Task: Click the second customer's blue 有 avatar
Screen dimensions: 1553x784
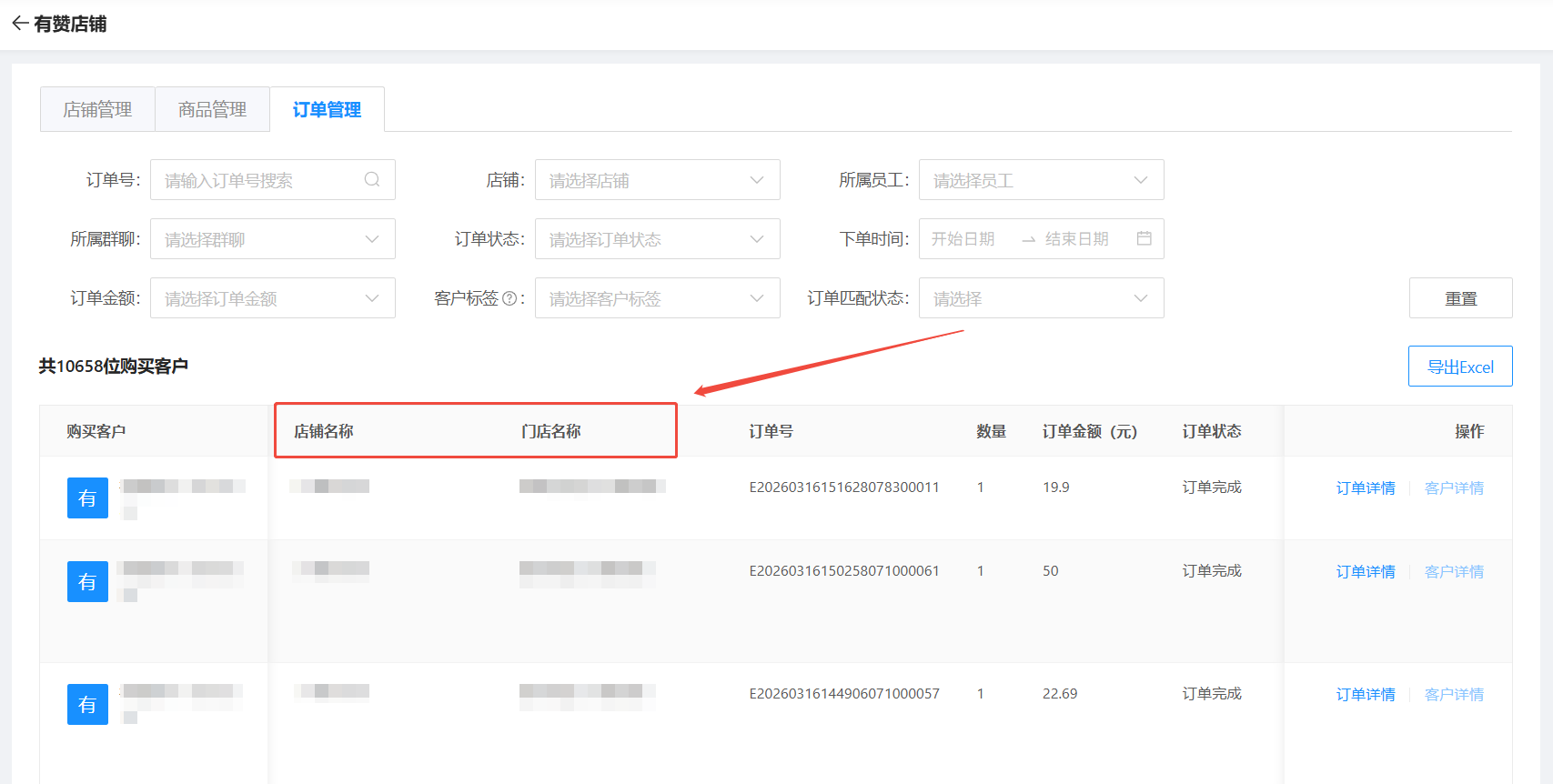Action: tap(87, 581)
